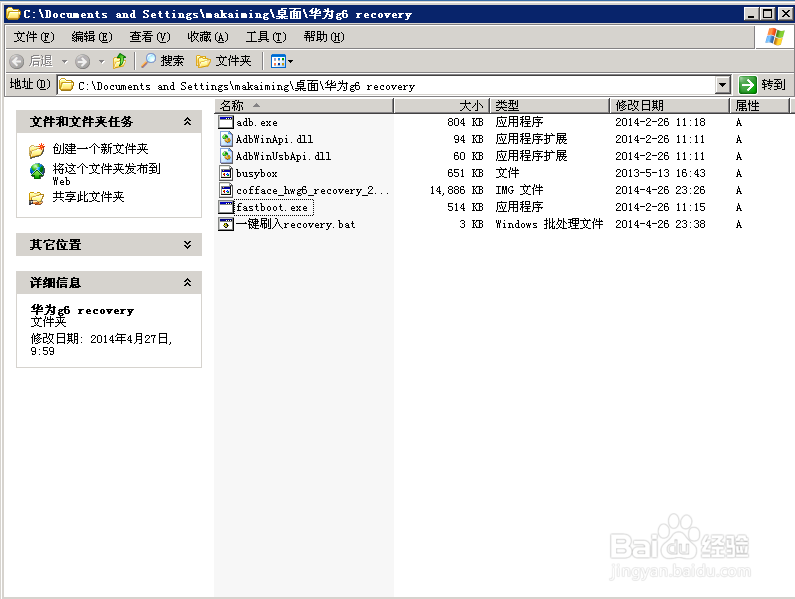Viewport: 795px width, 599px height.
Task: Click the 14,886 KB size cell
Action: (456, 190)
